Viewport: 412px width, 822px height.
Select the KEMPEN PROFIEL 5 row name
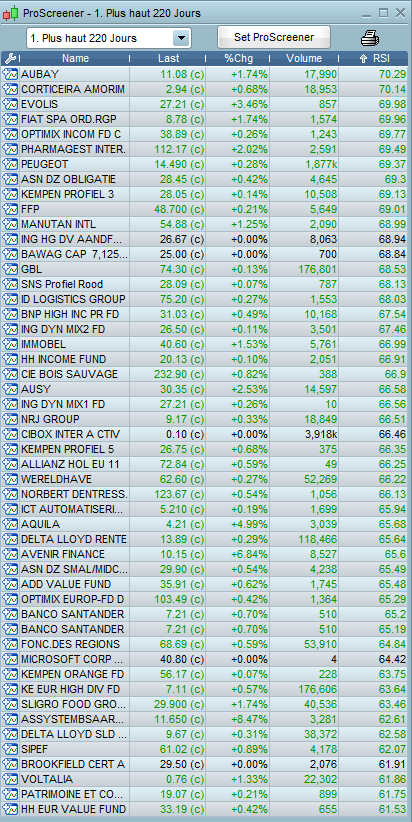(x=68, y=449)
